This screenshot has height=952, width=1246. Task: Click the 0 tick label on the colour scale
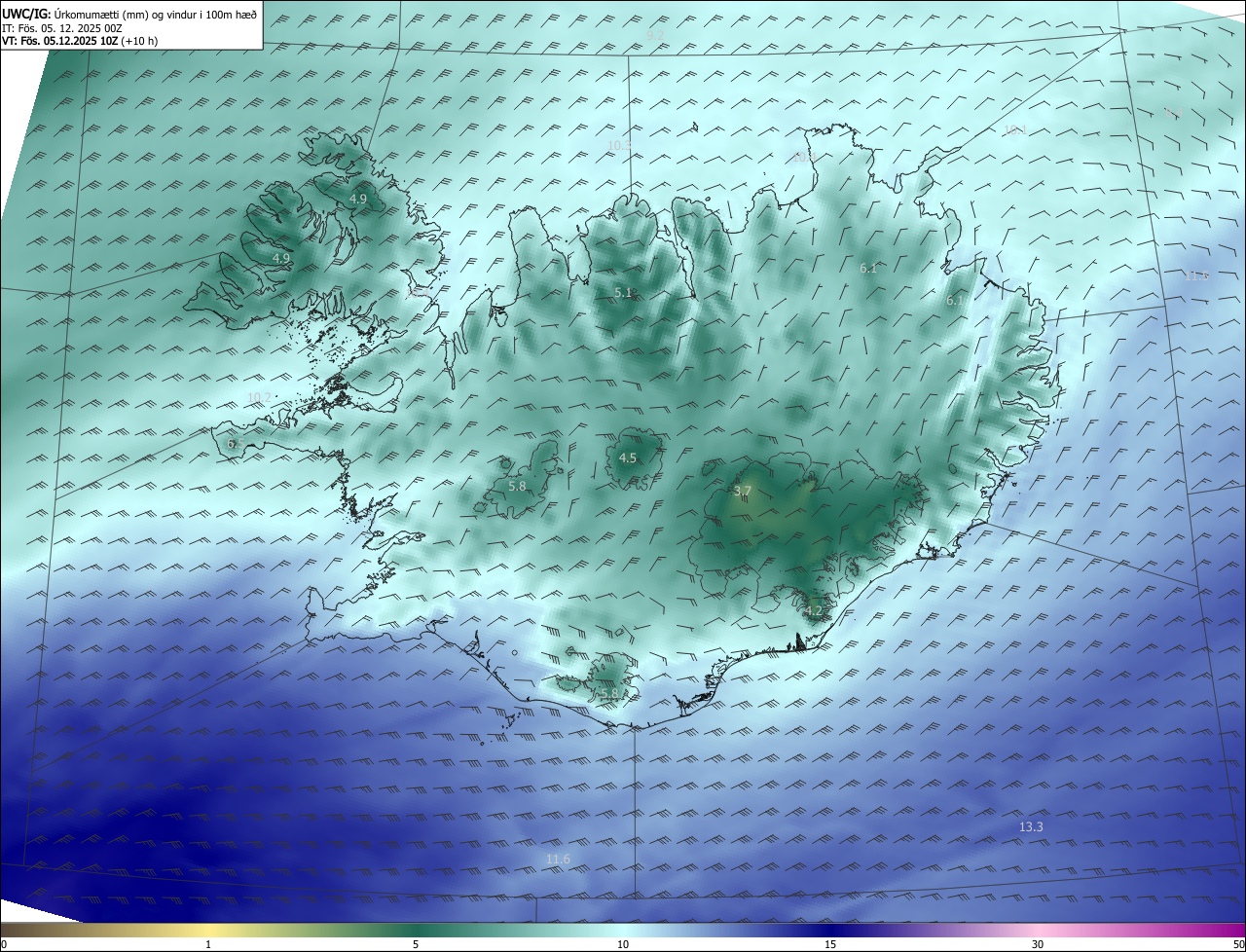point(4,944)
